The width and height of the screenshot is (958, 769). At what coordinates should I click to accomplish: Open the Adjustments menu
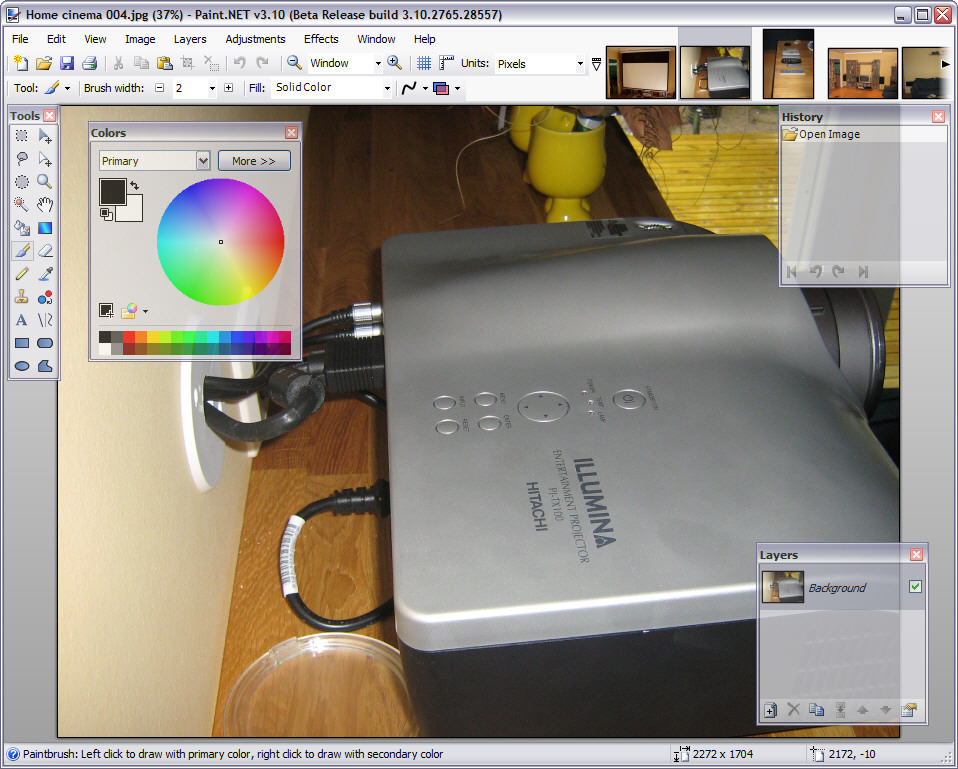tap(255, 39)
